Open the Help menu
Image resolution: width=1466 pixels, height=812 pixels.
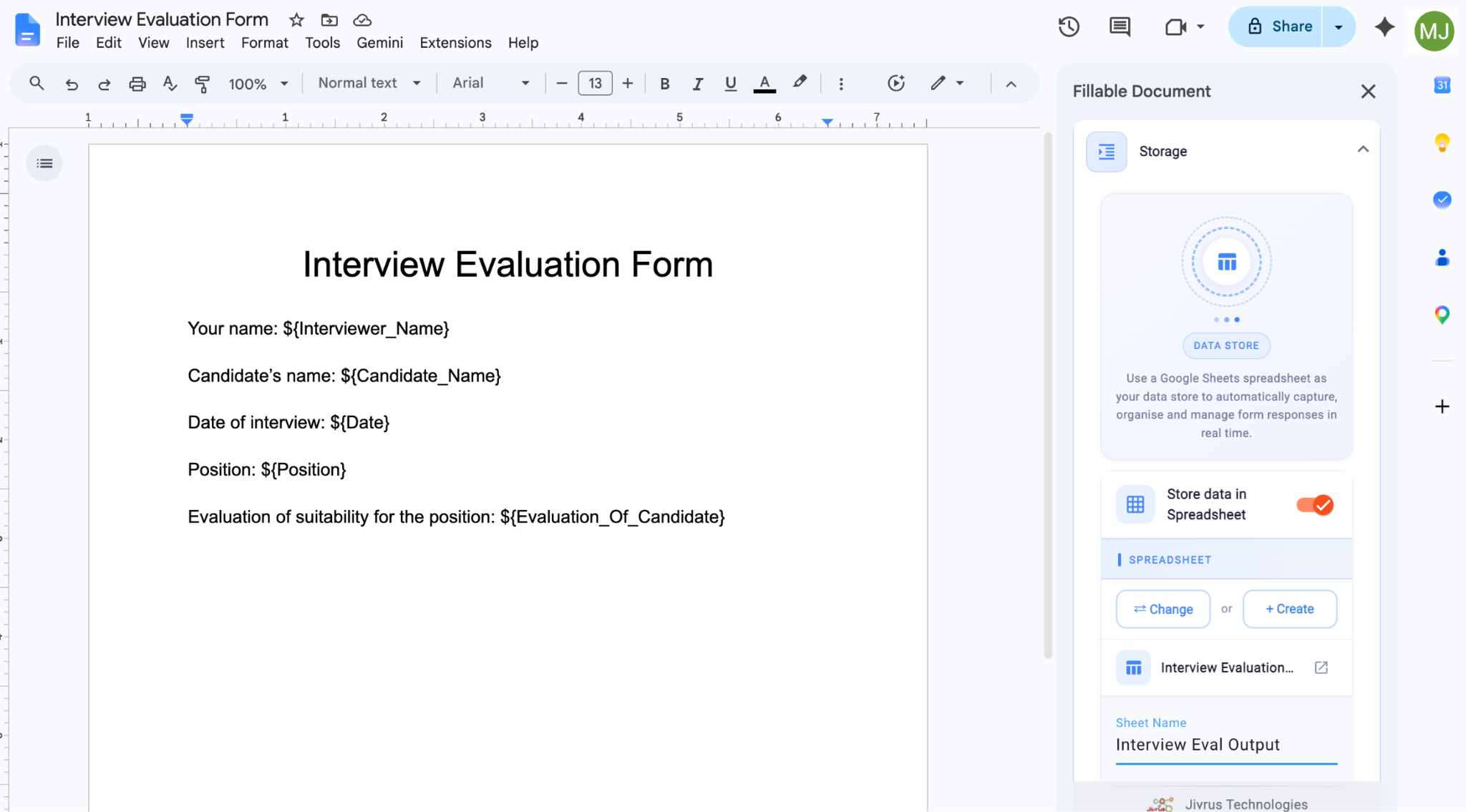click(523, 43)
